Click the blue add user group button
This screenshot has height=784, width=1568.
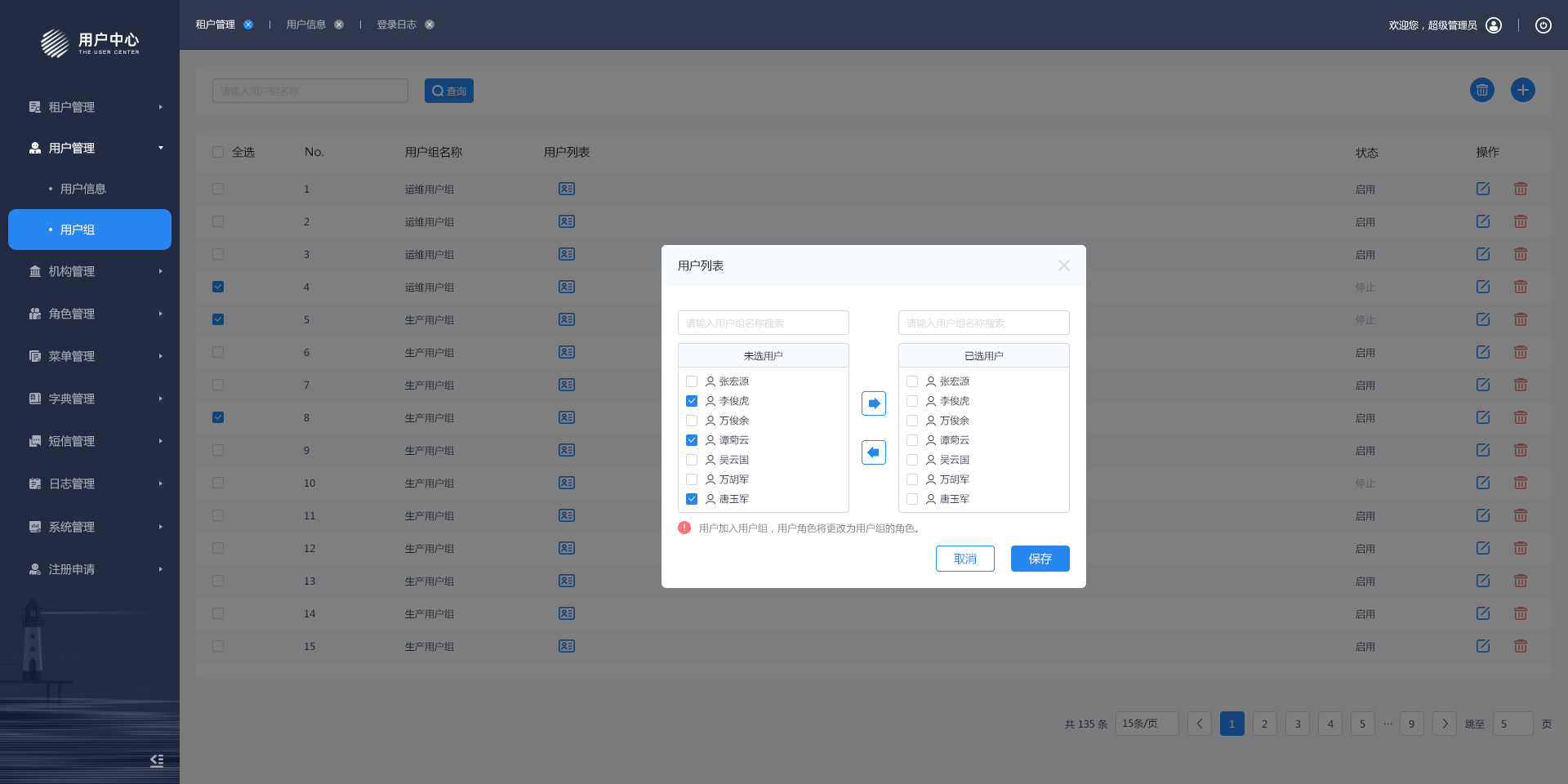coord(1522,90)
